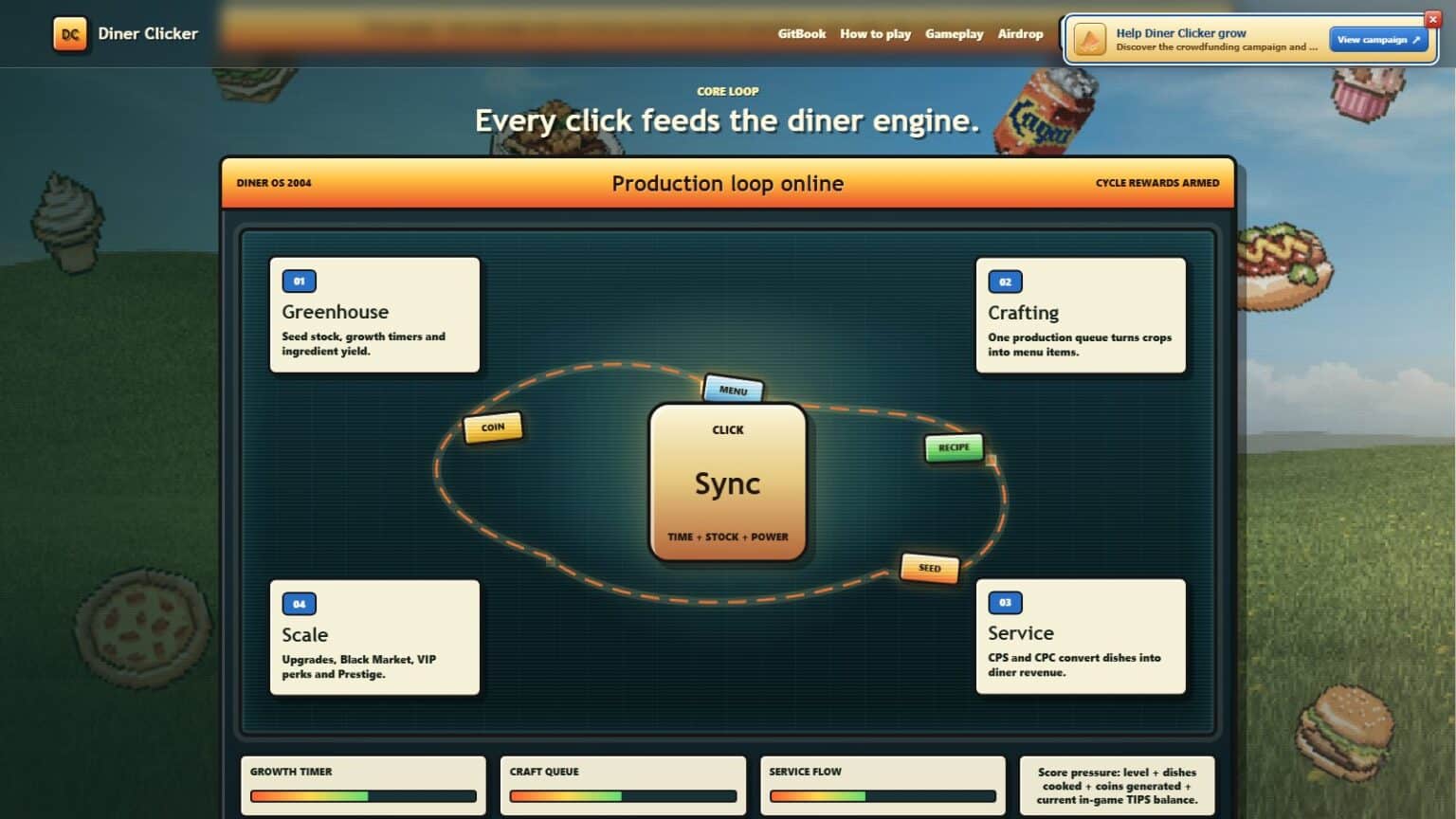The height and width of the screenshot is (819, 1456).
Task: Open the Service card
Action: tap(1081, 636)
